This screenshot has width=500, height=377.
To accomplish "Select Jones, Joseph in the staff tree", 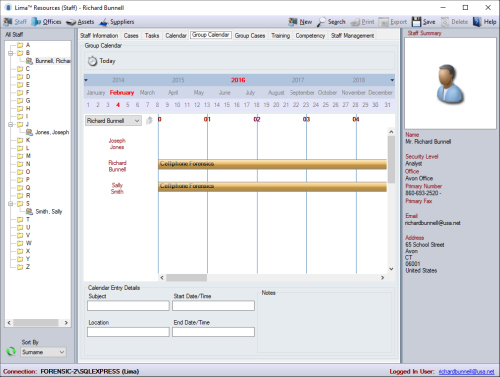I will pyautogui.click(x=52, y=132).
